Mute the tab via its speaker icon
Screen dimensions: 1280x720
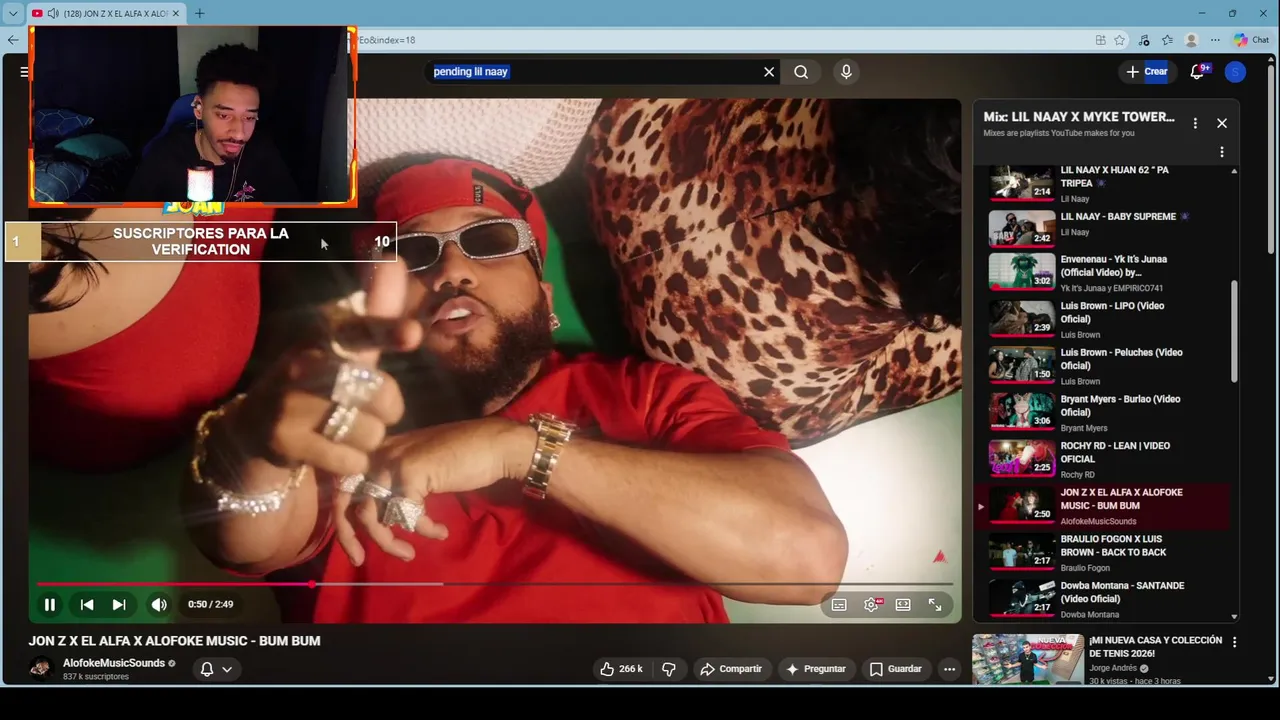pos(52,14)
